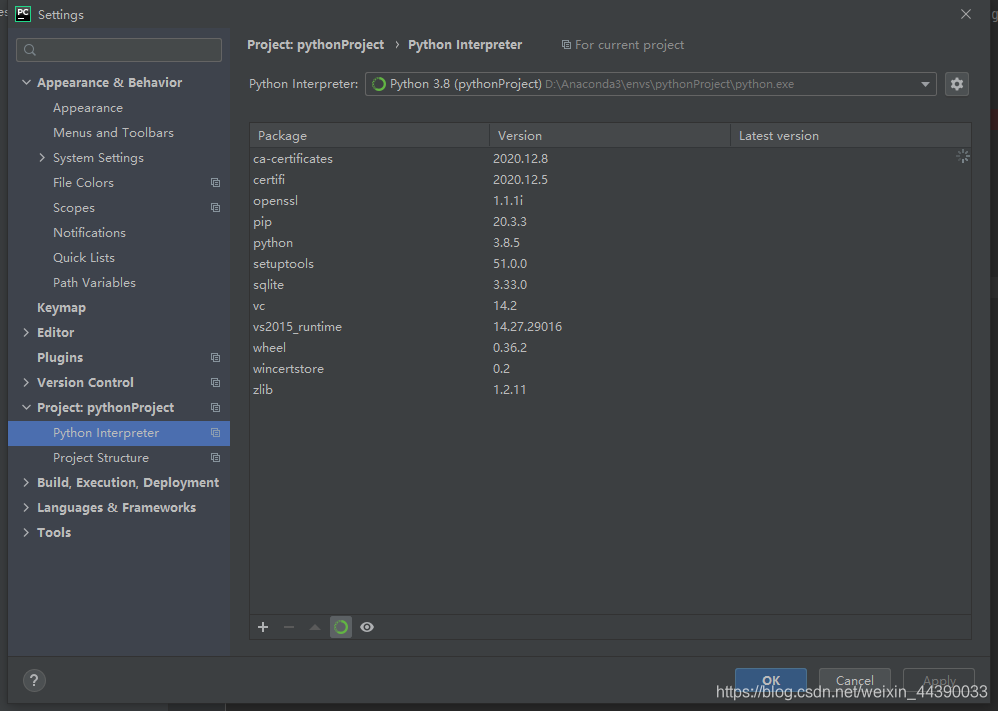
Task: Click the project-level icon next to Version Control
Action: (x=216, y=383)
